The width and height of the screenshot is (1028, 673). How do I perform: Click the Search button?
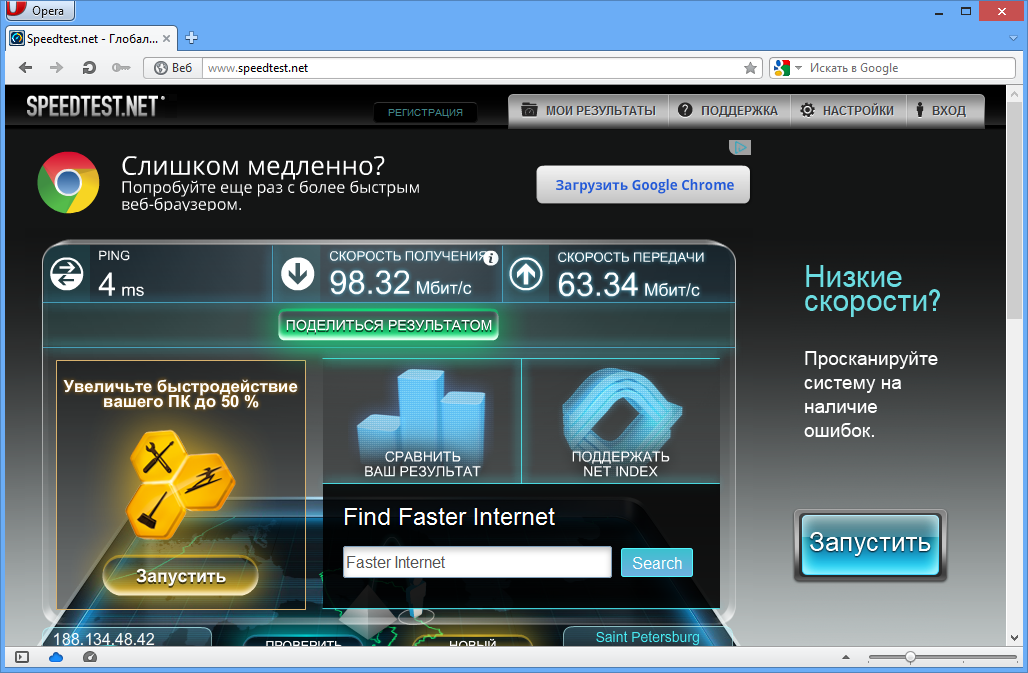pos(657,563)
